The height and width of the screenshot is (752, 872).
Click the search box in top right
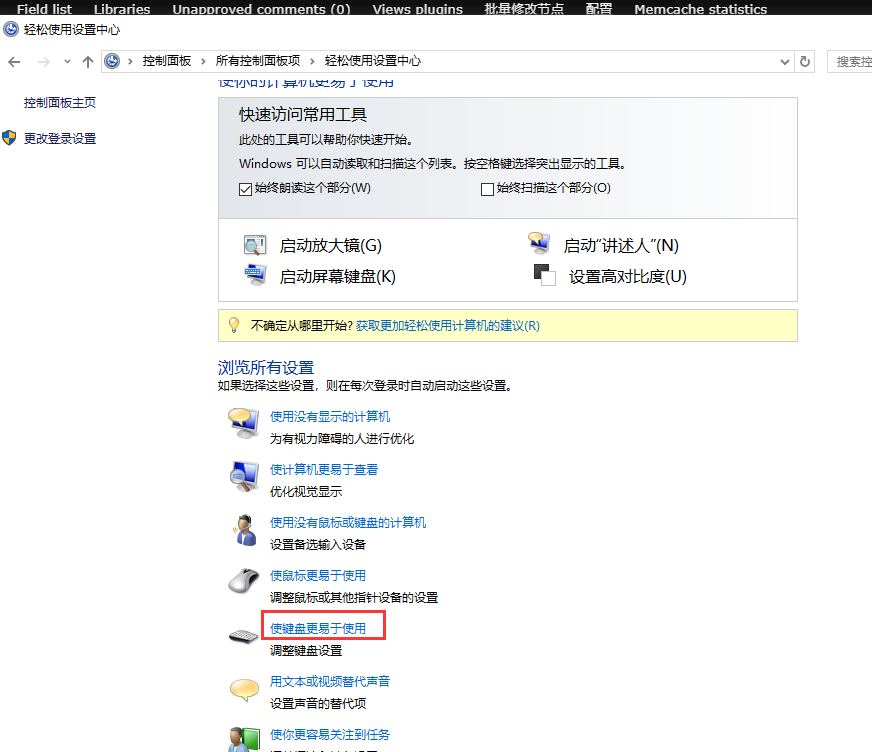tap(850, 62)
